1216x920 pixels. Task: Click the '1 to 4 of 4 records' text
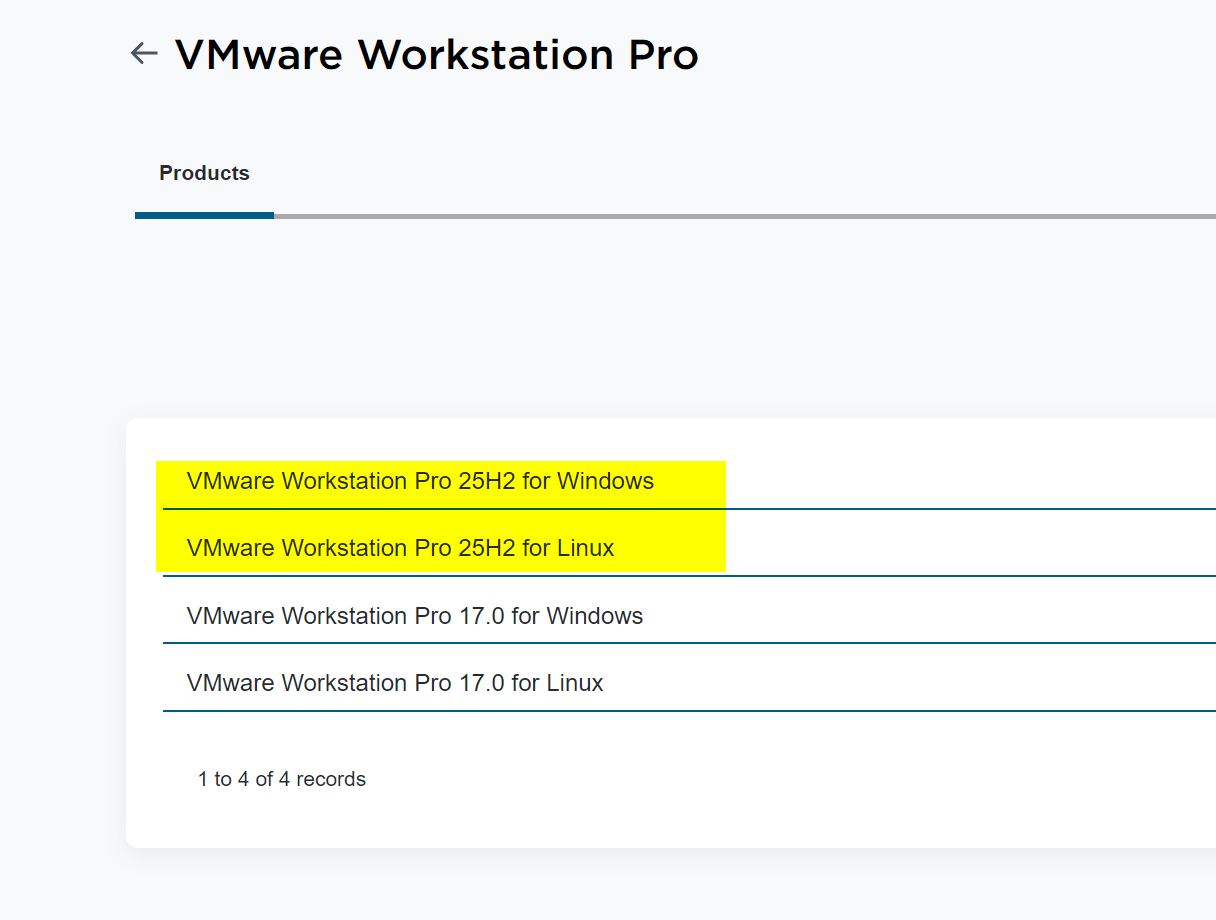(282, 779)
